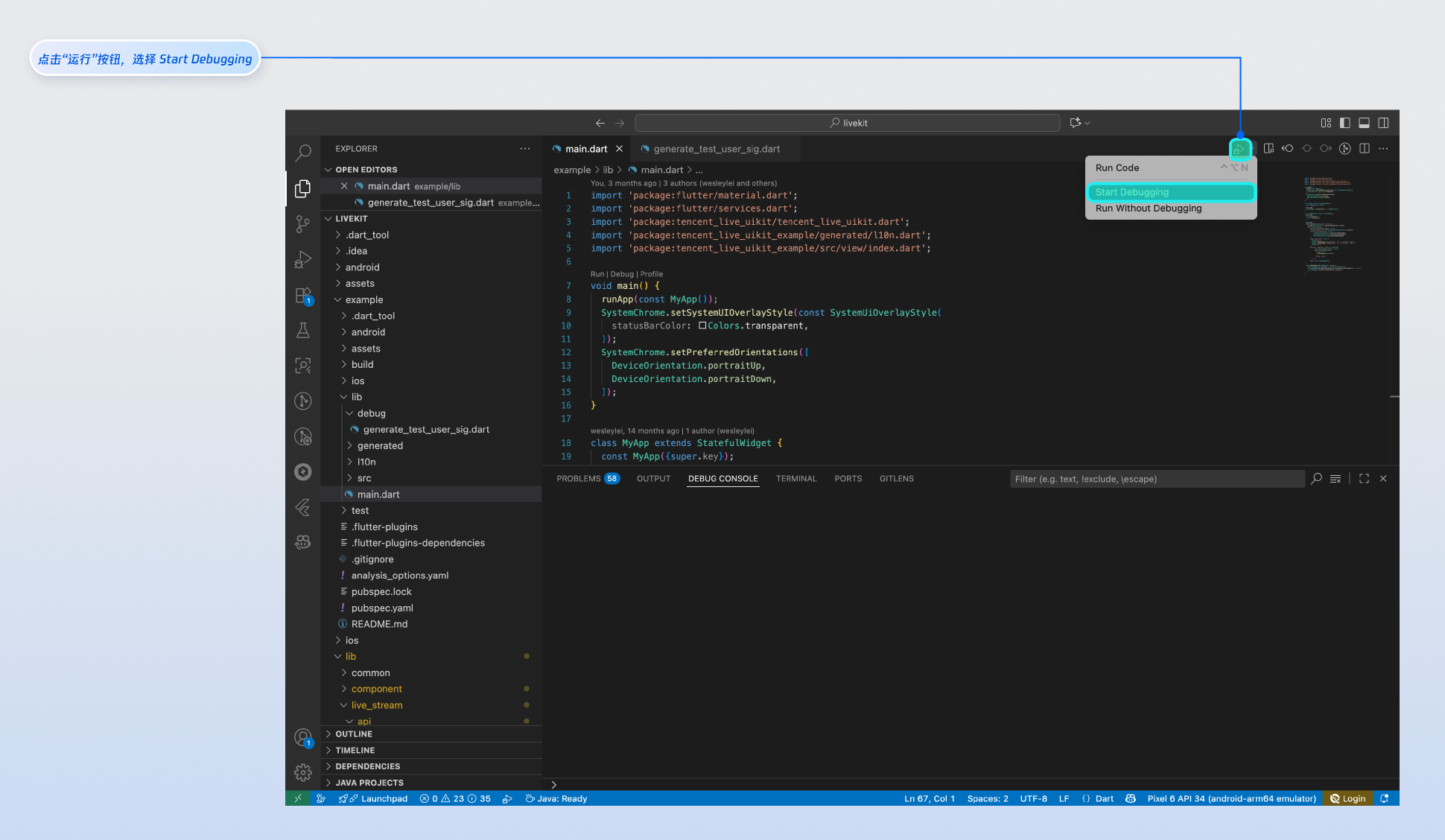Screen dimensions: 1445x840
Task: Toggle the bottom panel layout button
Action: coord(1364,123)
